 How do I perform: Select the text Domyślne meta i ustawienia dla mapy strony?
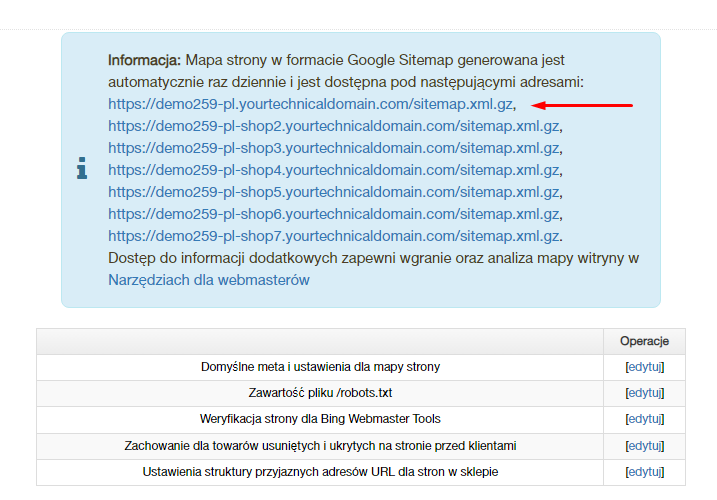320,367
